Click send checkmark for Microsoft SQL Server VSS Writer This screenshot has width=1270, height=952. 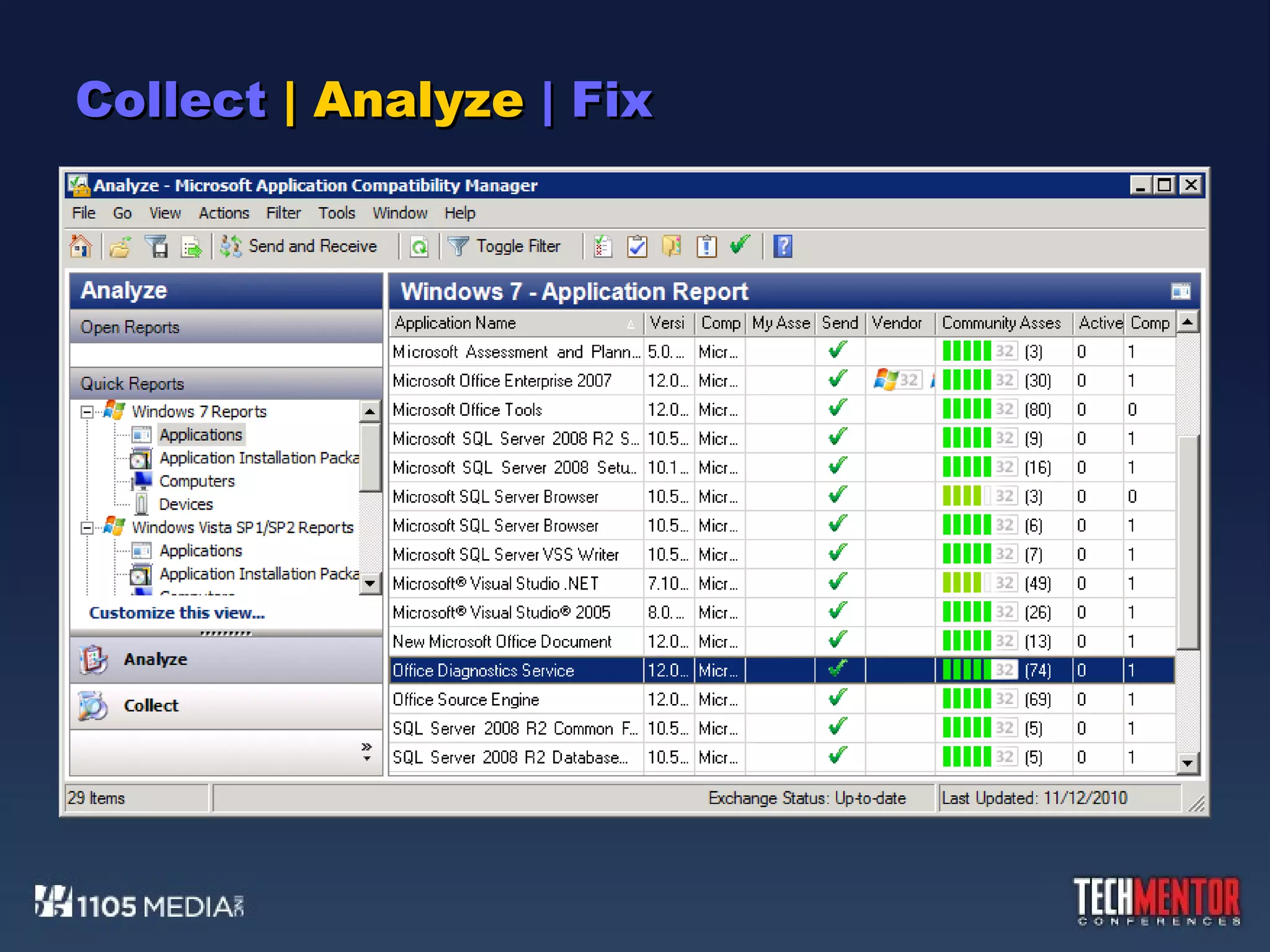pos(838,553)
